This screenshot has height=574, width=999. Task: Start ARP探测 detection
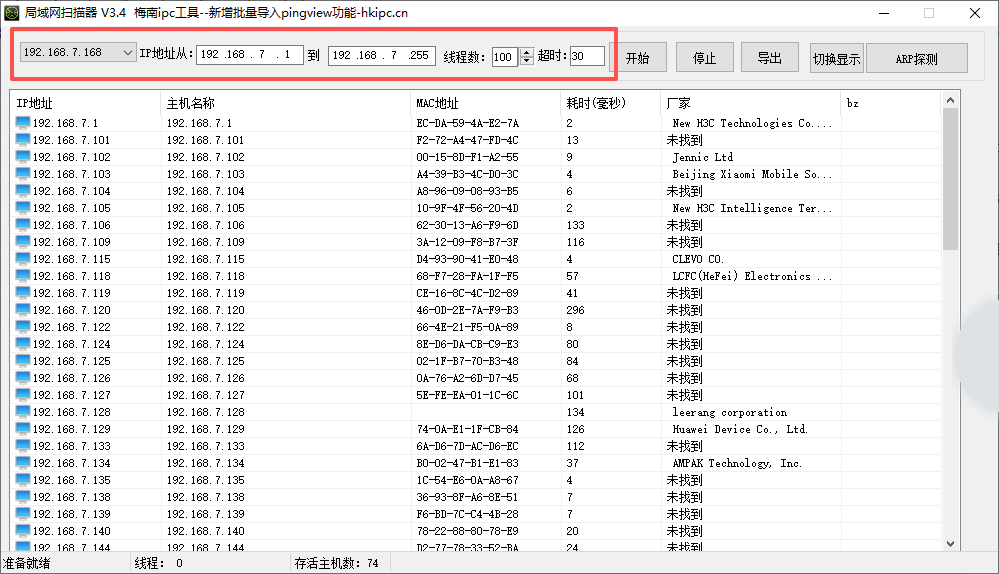pyautogui.click(x=916, y=58)
